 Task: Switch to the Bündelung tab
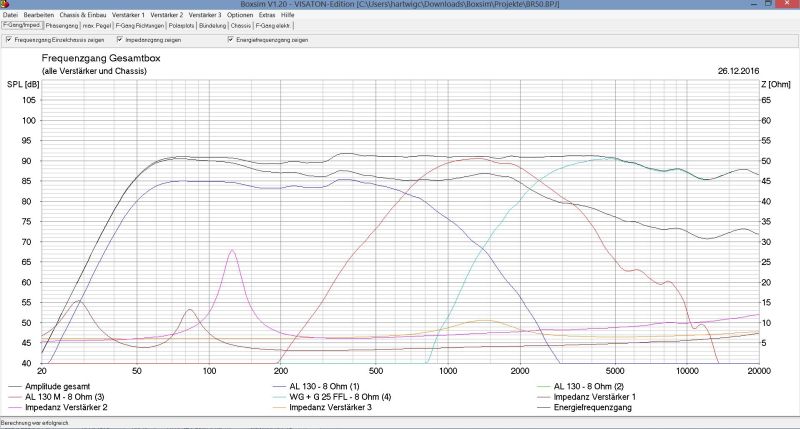(x=212, y=26)
